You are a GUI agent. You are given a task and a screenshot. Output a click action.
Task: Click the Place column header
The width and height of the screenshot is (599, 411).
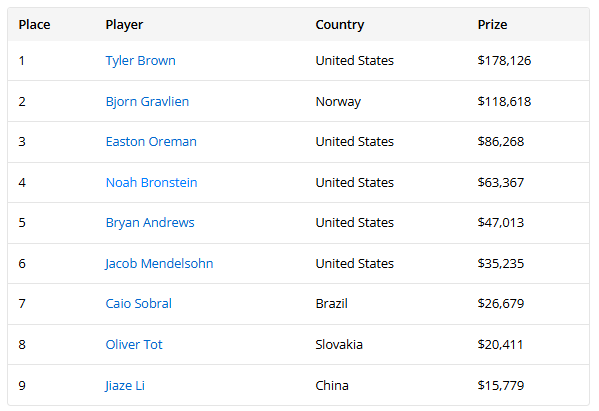click(34, 25)
